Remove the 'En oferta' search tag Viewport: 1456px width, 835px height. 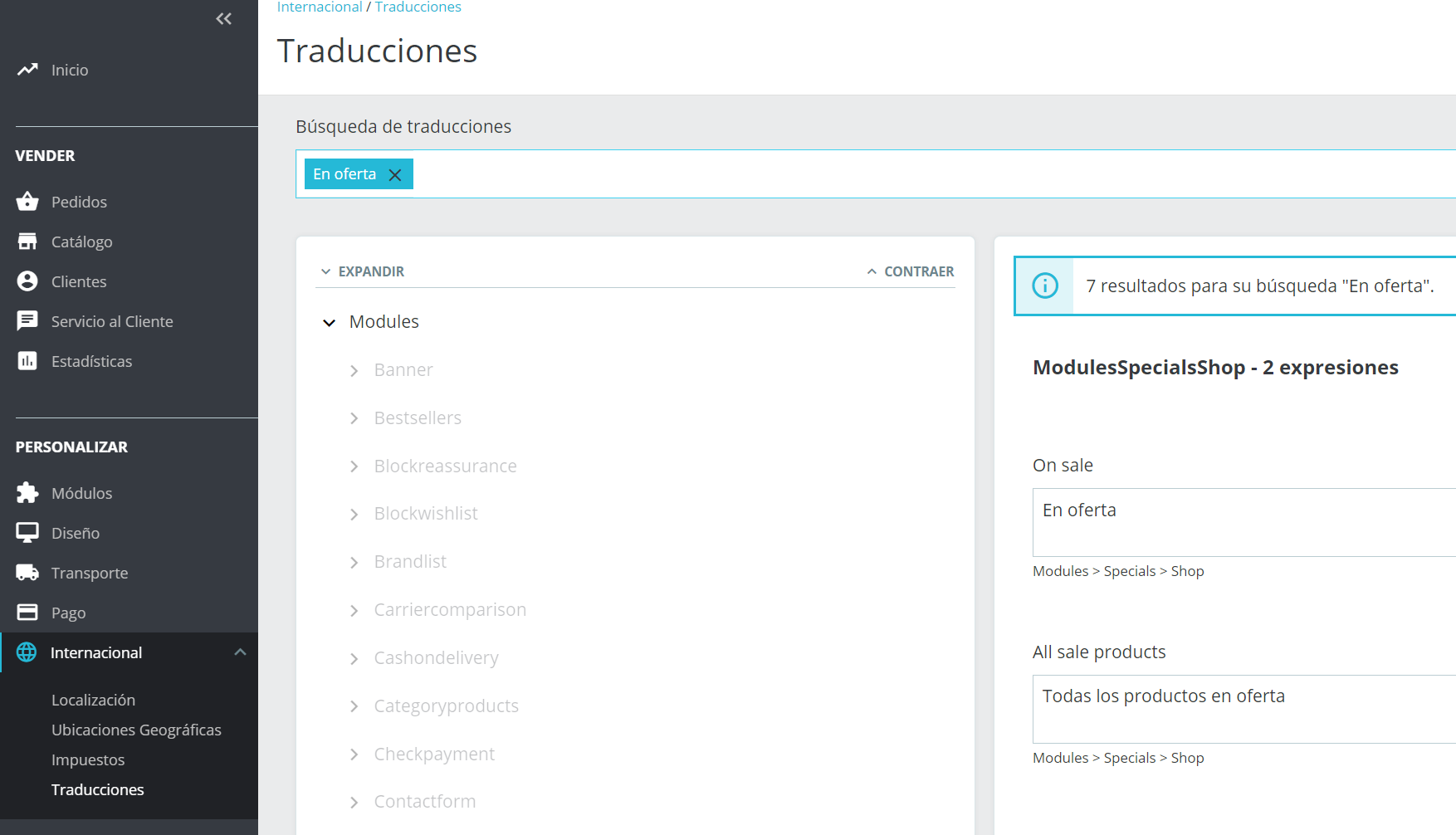click(x=395, y=174)
